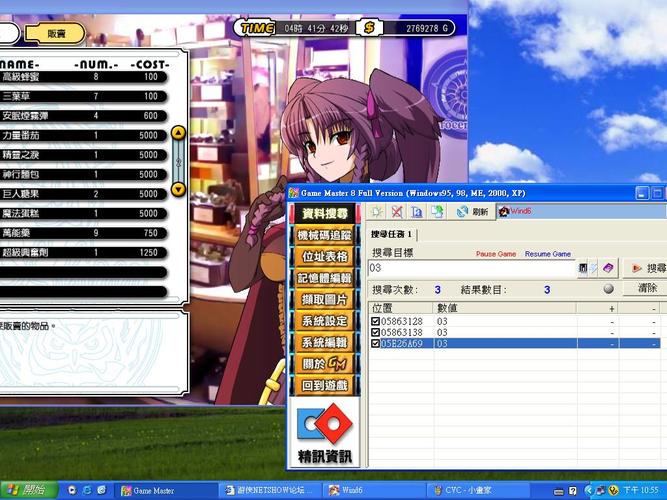
Task: Select address text 05863128 in result list
Action: 402,321
